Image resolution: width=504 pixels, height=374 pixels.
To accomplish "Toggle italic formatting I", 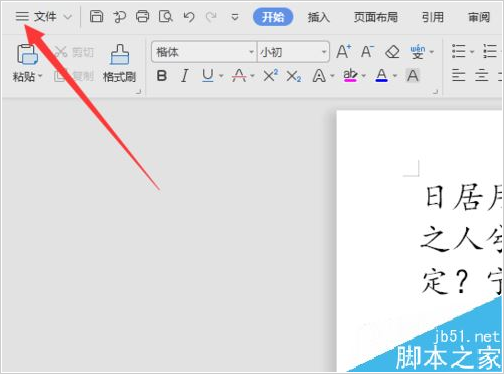I will click(x=184, y=76).
